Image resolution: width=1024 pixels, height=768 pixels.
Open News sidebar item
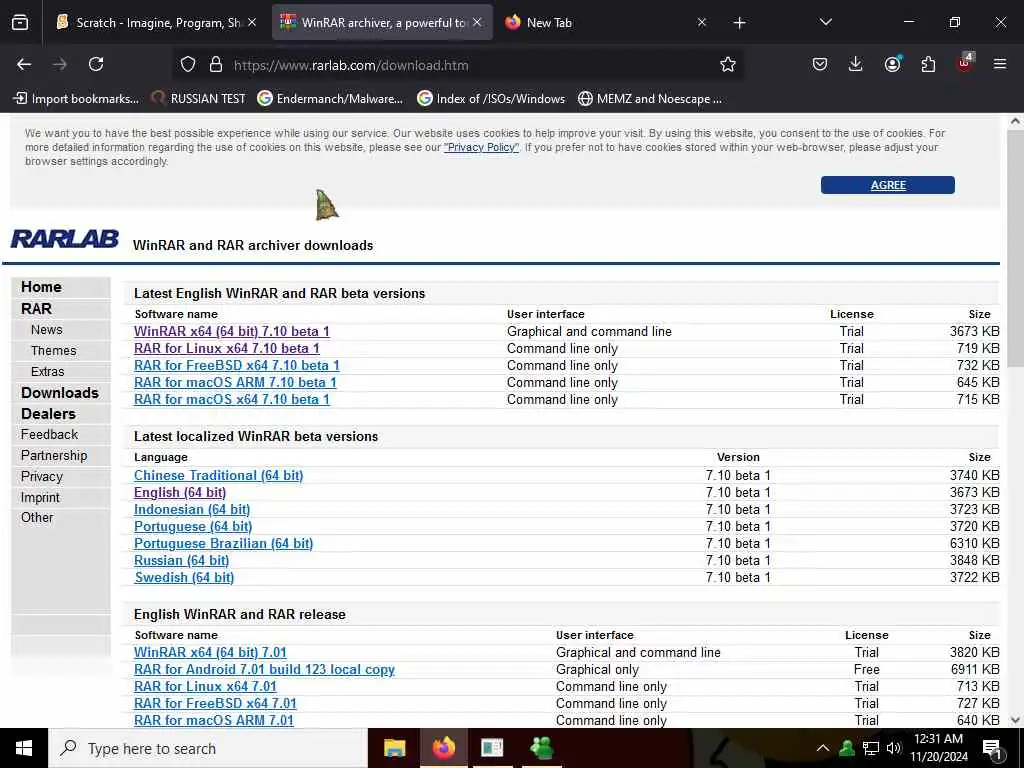[x=46, y=330]
